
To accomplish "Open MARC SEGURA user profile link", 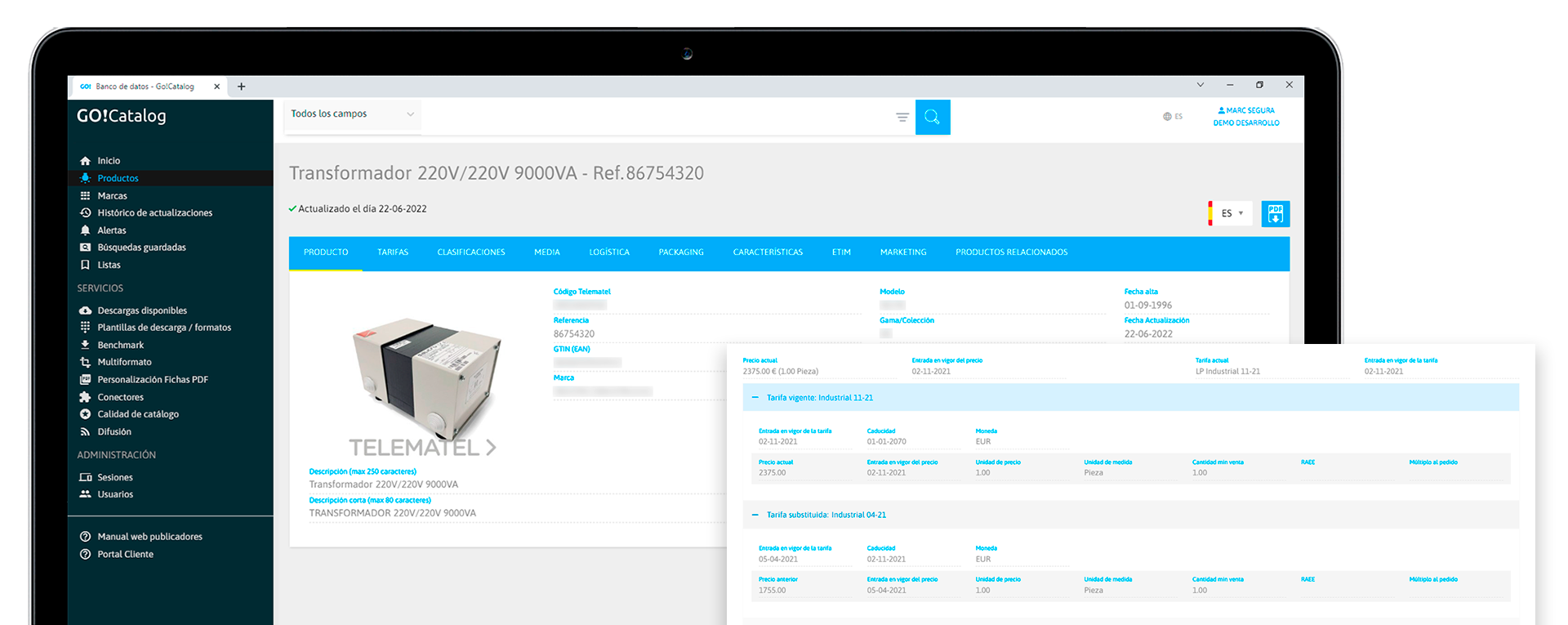I will [x=1246, y=110].
